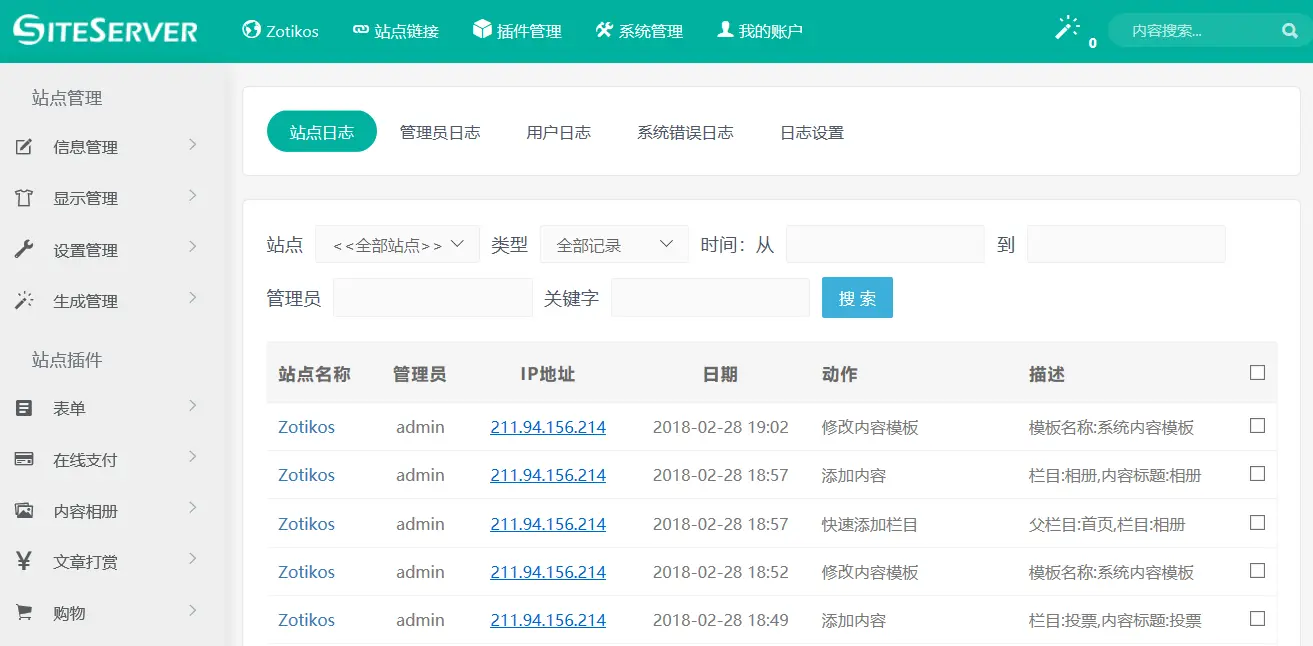Click the user icon for 我的账户
This screenshot has height=646, width=1313.
725,30
